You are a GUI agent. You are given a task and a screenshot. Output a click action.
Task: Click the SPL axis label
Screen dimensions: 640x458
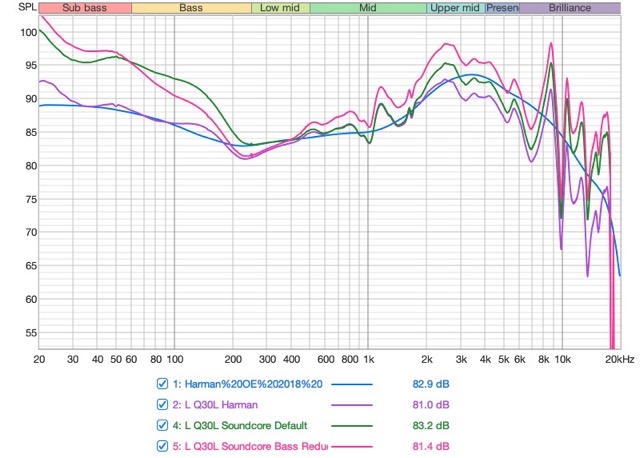27,7
